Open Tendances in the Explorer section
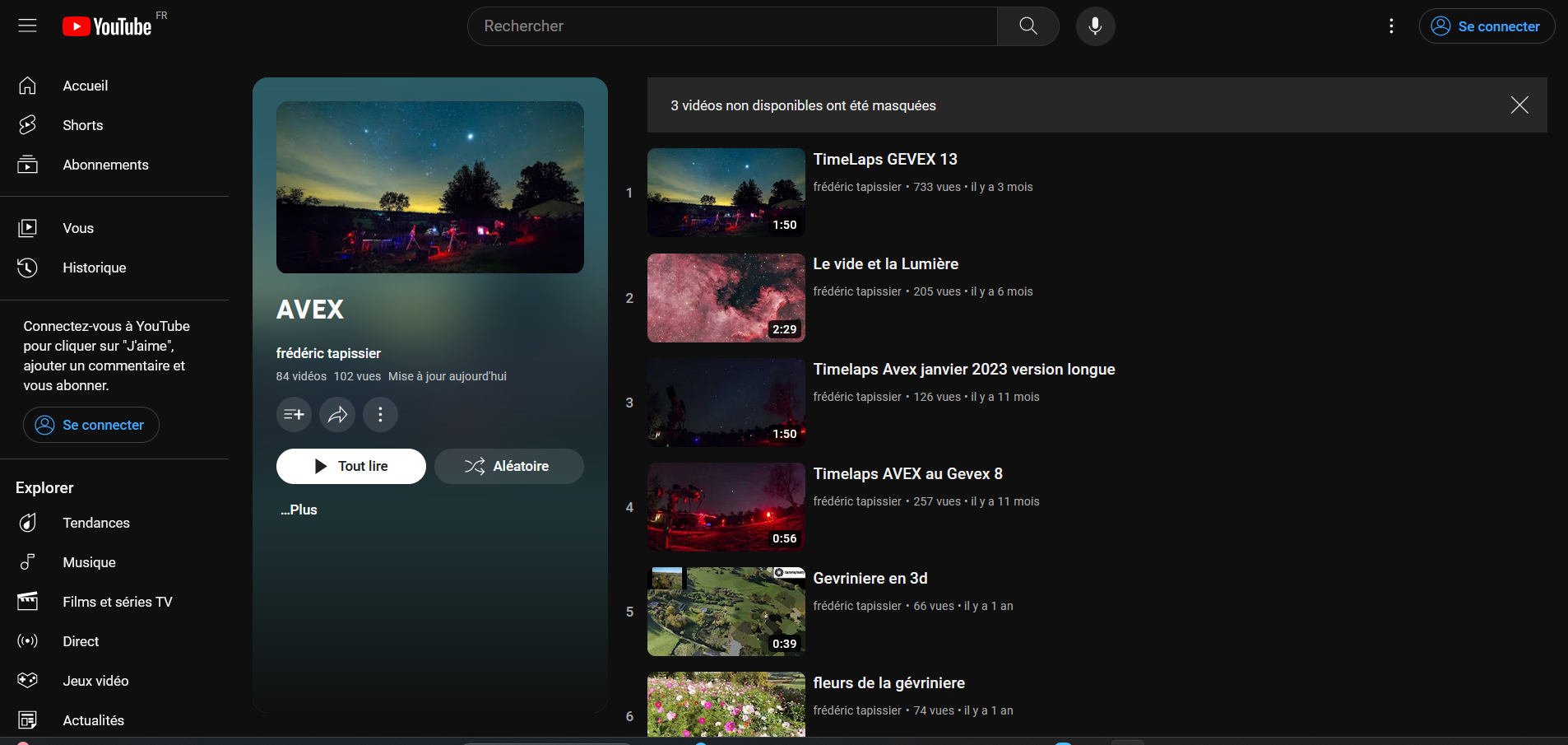The height and width of the screenshot is (745, 1568). (95, 523)
